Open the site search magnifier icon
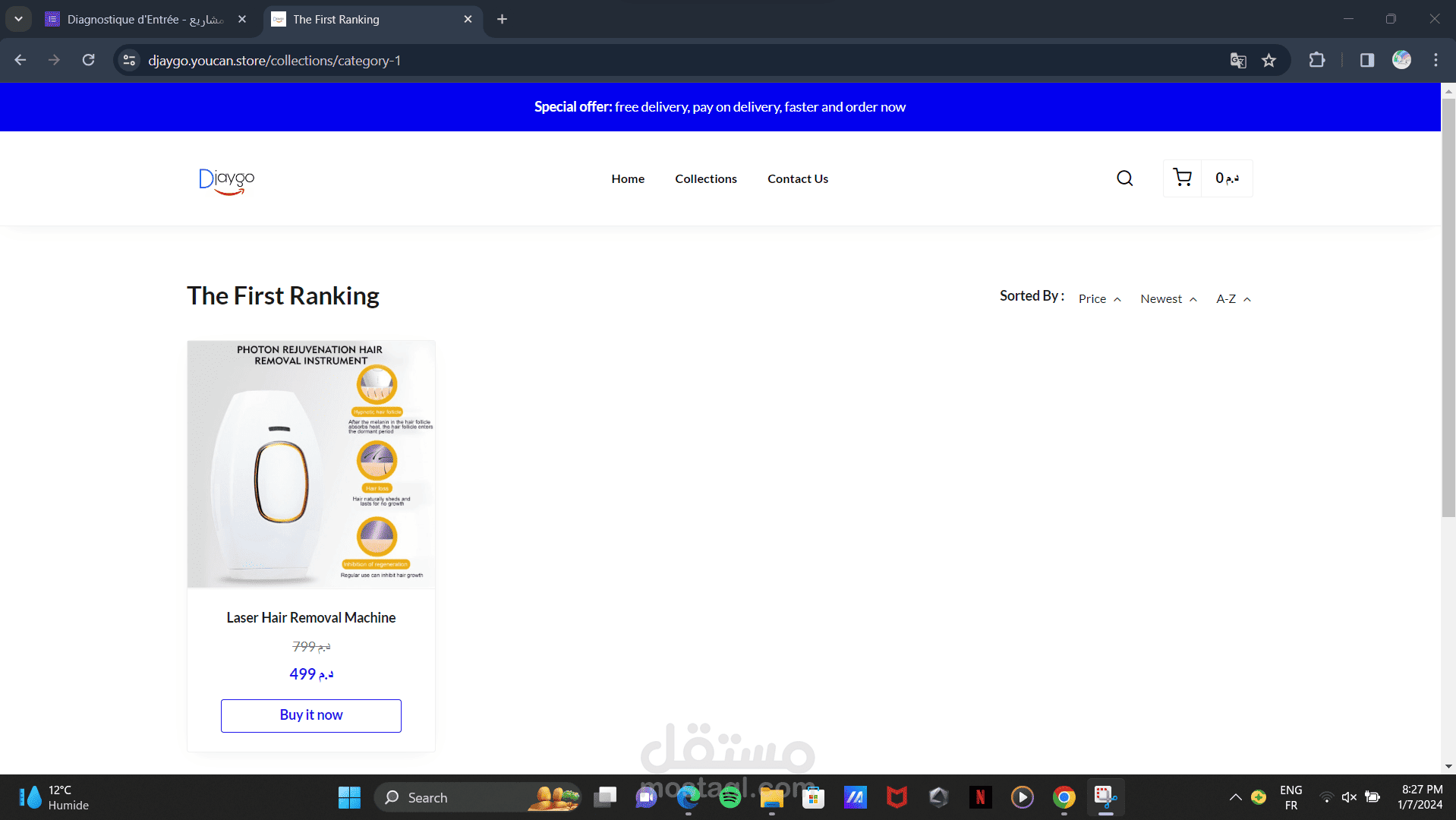This screenshot has width=1456, height=820. [1124, 178]
